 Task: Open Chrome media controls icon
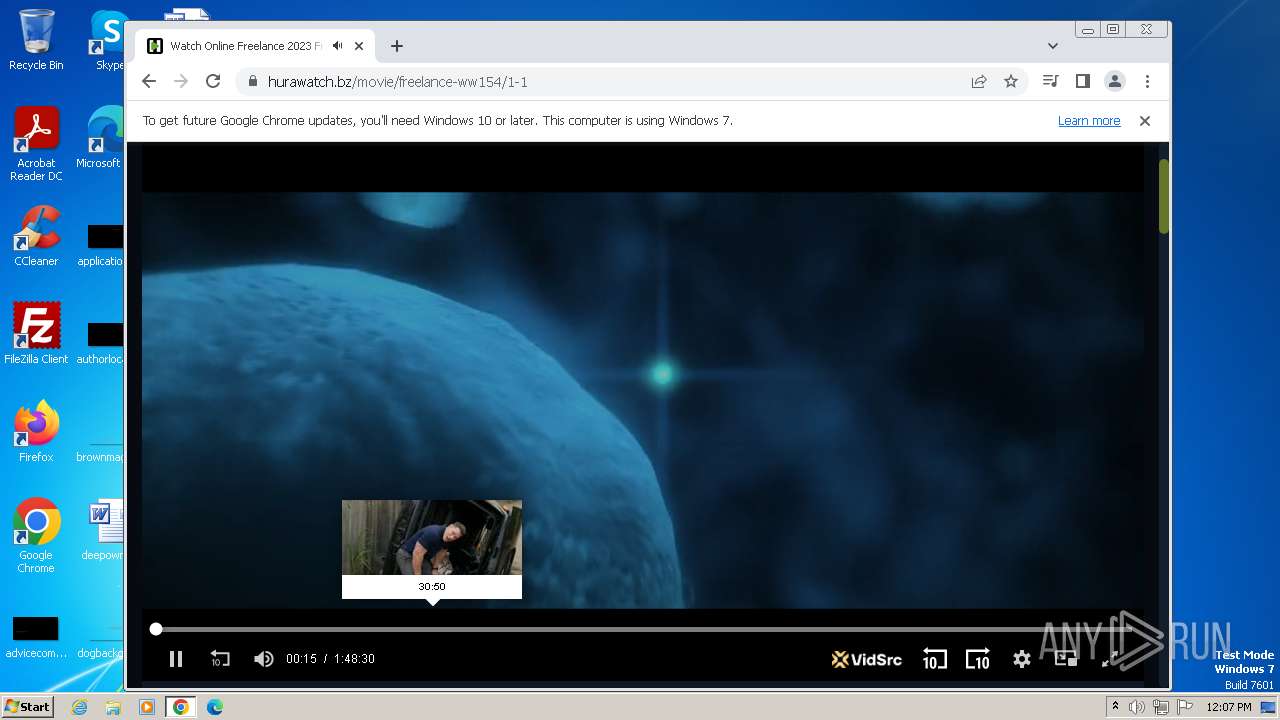coord(1050,82)
